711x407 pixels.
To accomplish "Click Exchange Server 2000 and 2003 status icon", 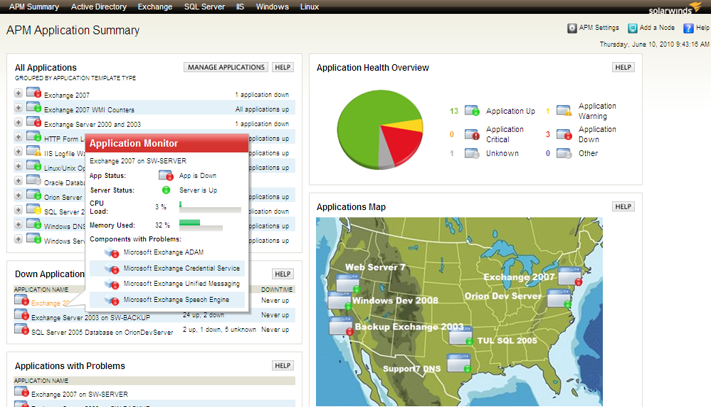I will (34, 122).
